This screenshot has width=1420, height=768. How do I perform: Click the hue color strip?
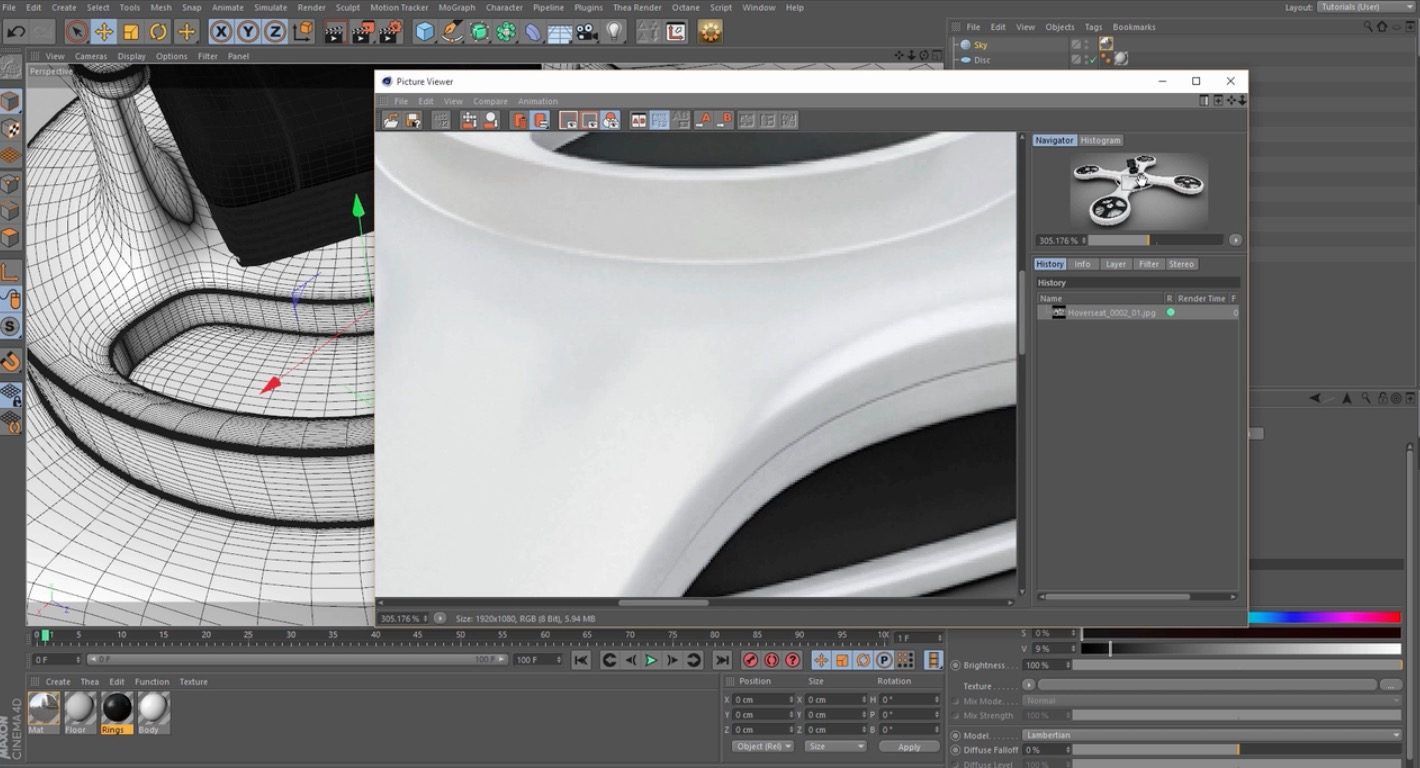point(1324,618)
